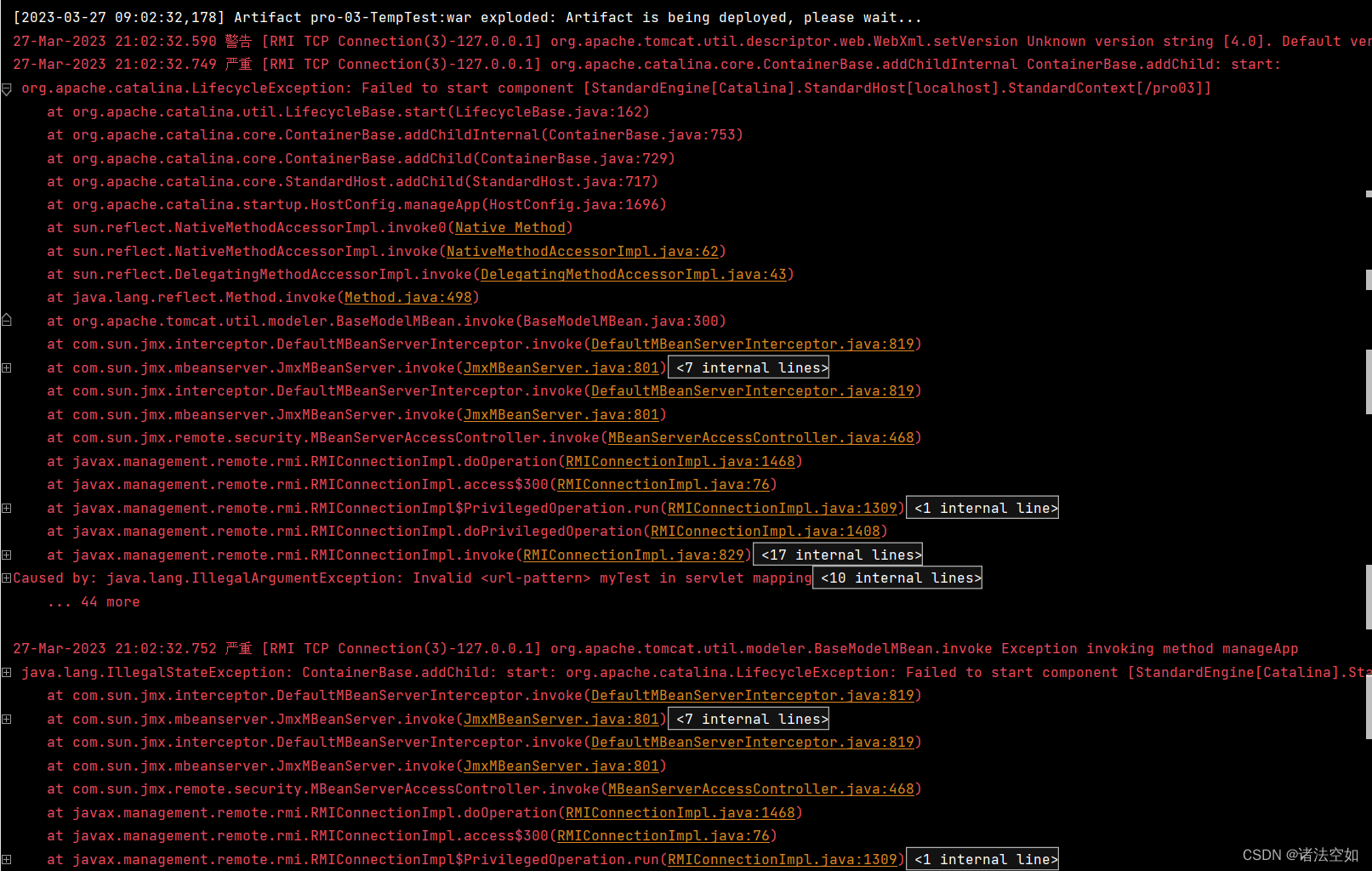The height and width of the screenshot is (871, 1372).
Task: Expand the <7 internal lines> block
Action: tap(749, 367)
